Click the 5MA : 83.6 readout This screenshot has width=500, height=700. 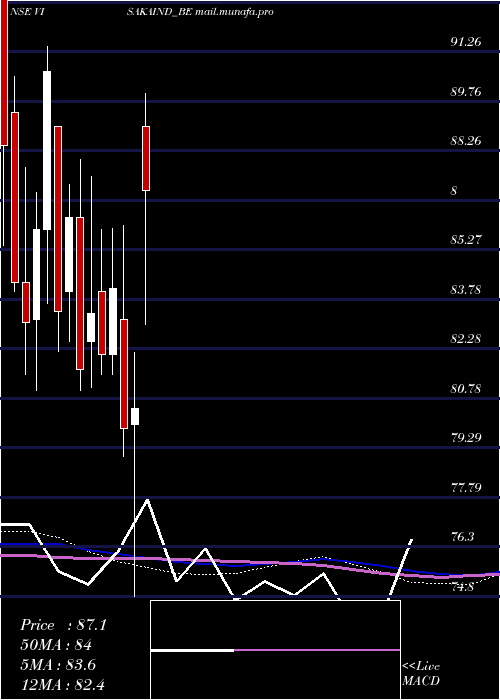(x=58, y=665)
